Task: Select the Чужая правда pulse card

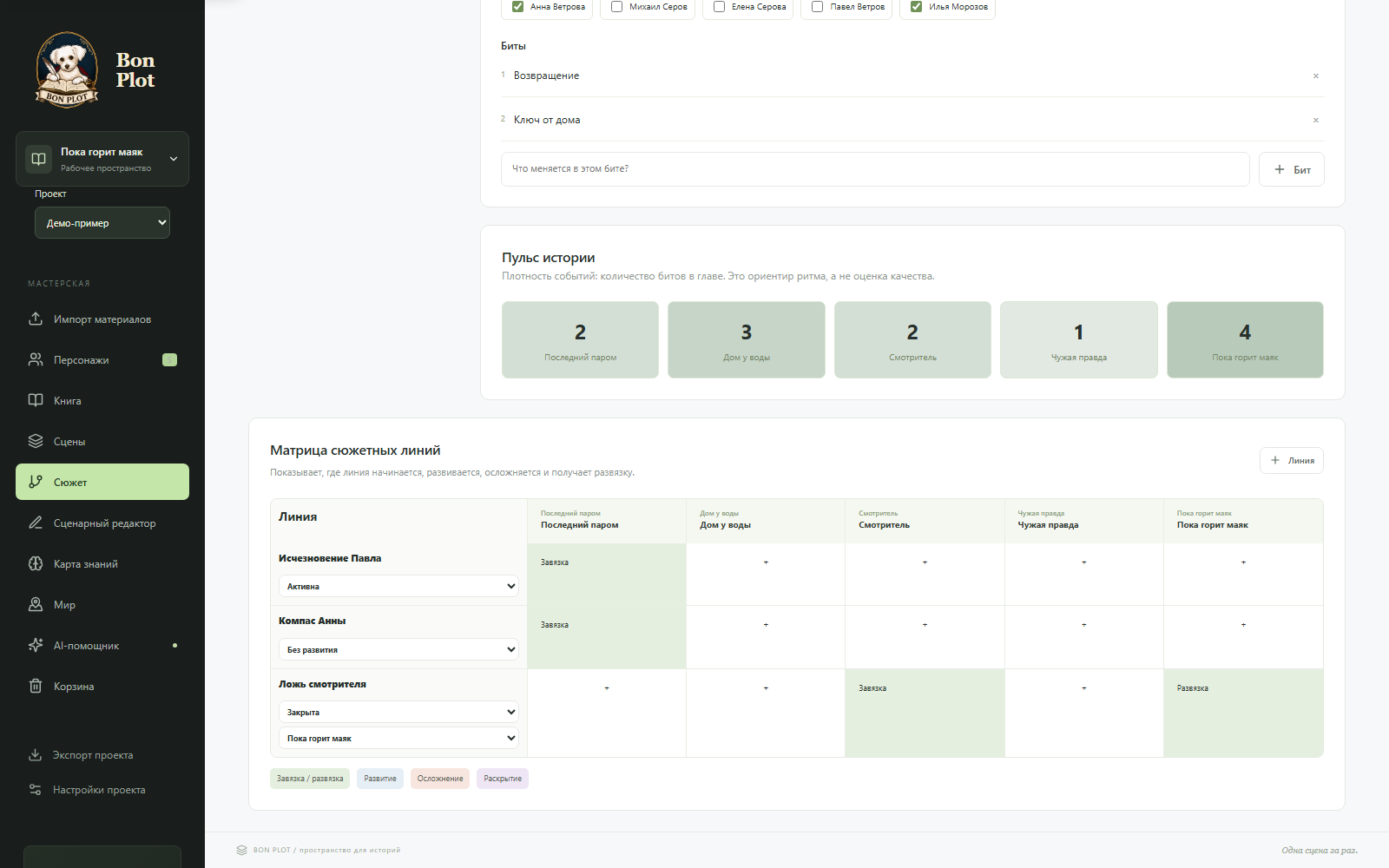Action: (x=1079, y=339)
